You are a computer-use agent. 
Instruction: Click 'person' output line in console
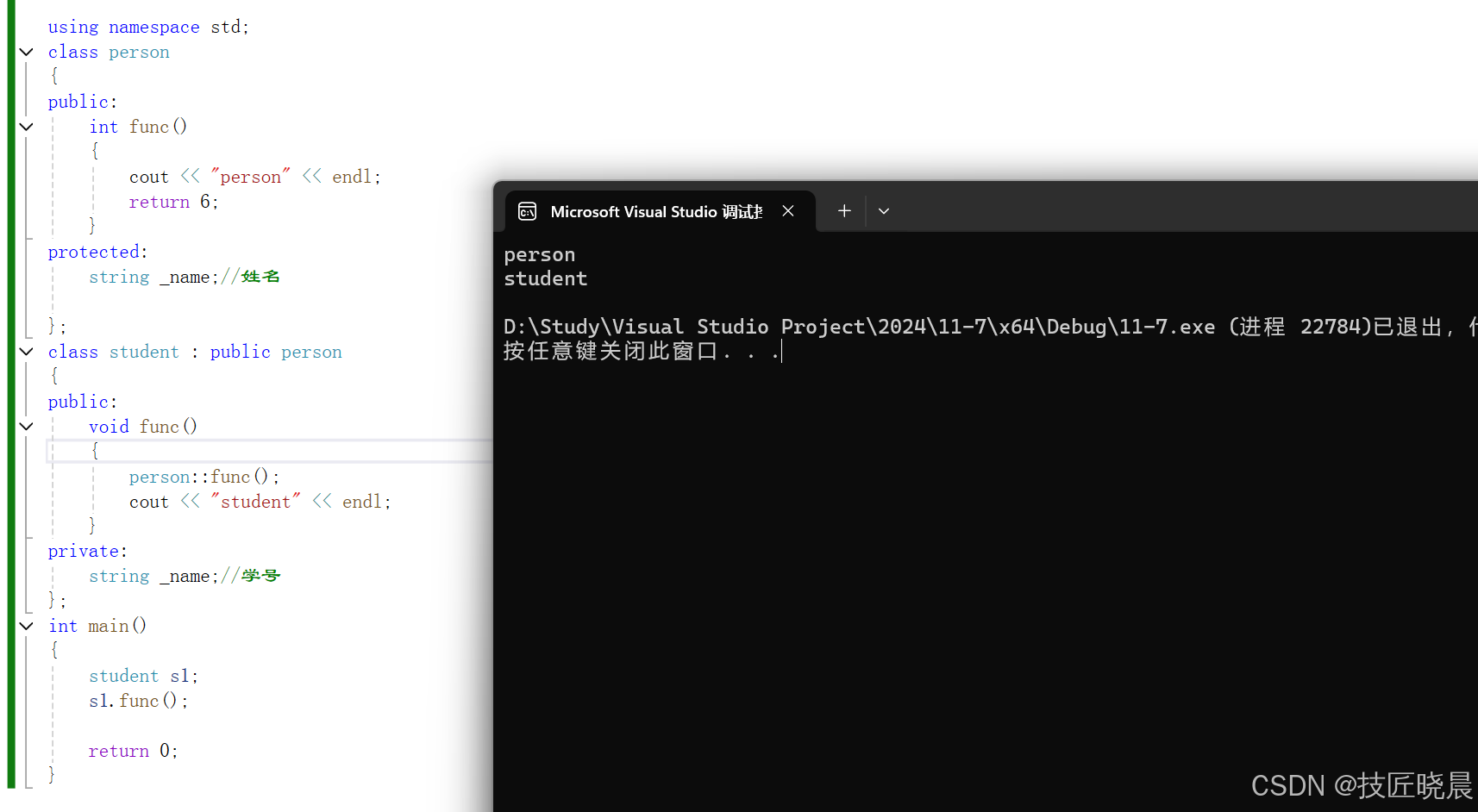(x=539, y=255)
